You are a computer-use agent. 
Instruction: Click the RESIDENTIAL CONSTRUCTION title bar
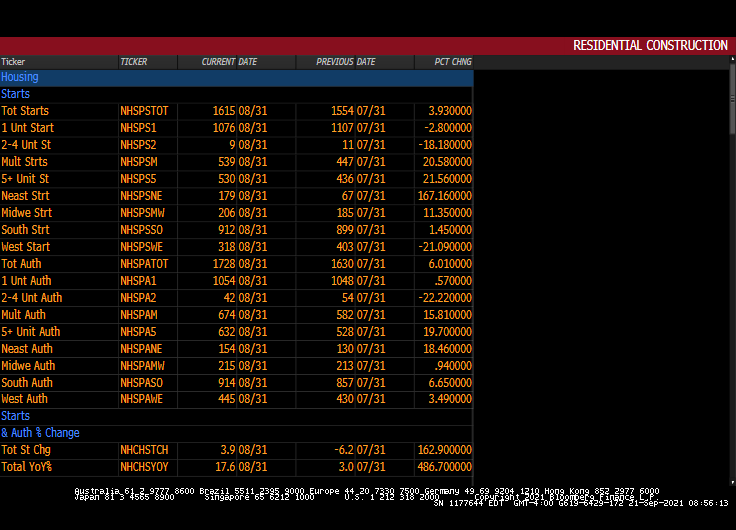coord(650,45)
